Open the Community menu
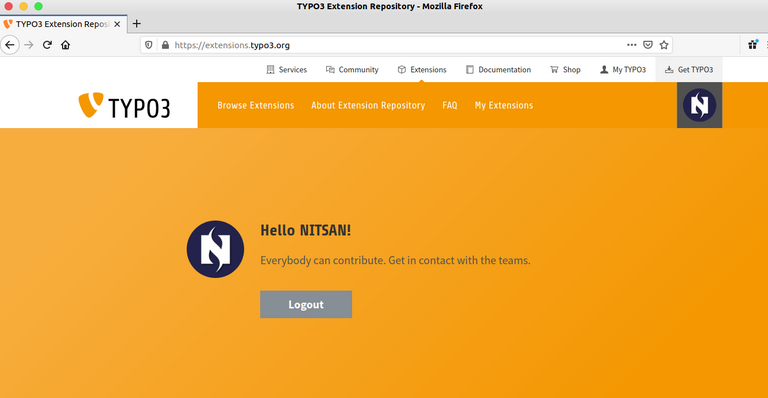The width and height of the screenshot is (768, 398). tap(352, 70)
